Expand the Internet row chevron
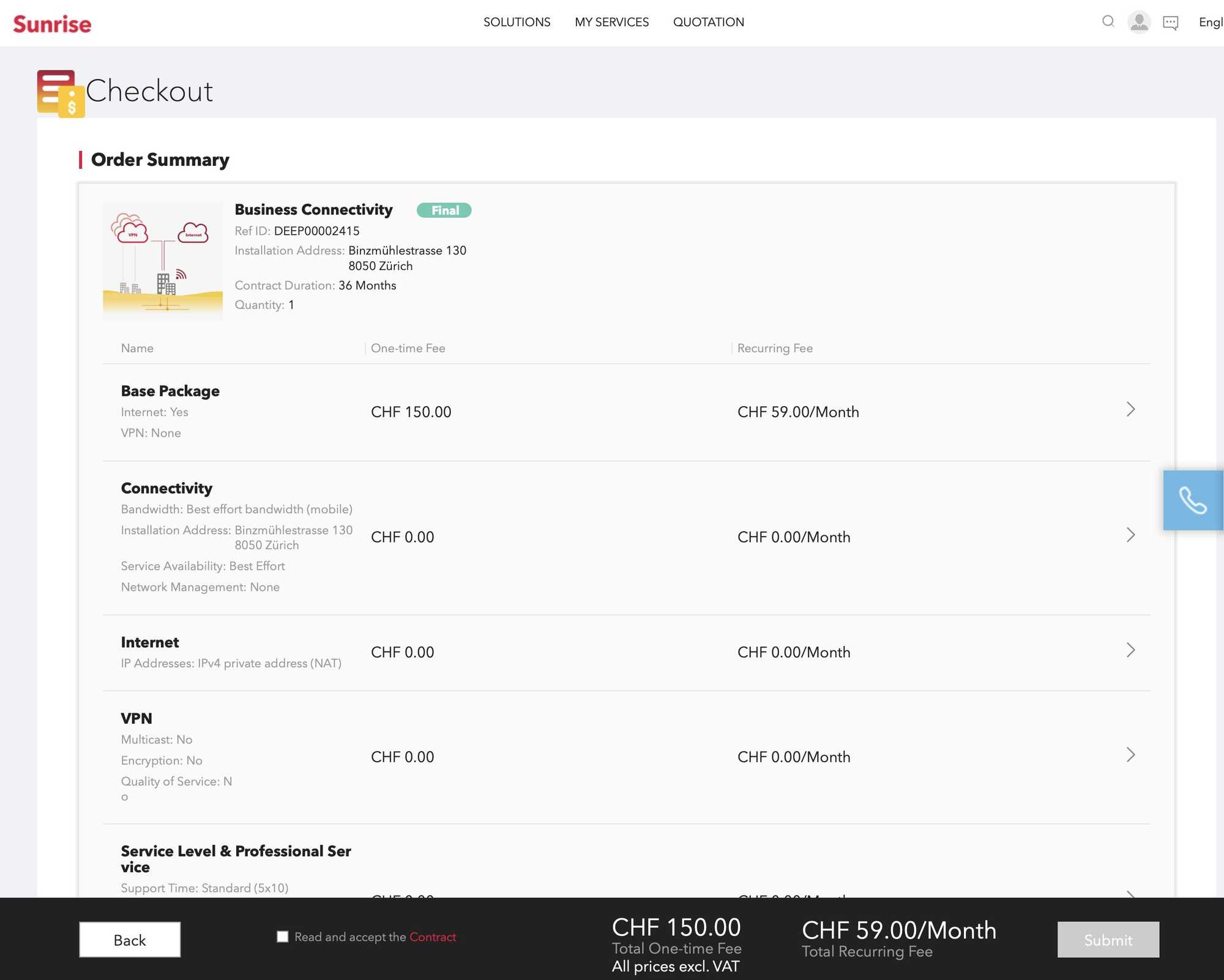Image resolution: width=1224 pixels, height=980 pixels. click(x=1130, y=650)
